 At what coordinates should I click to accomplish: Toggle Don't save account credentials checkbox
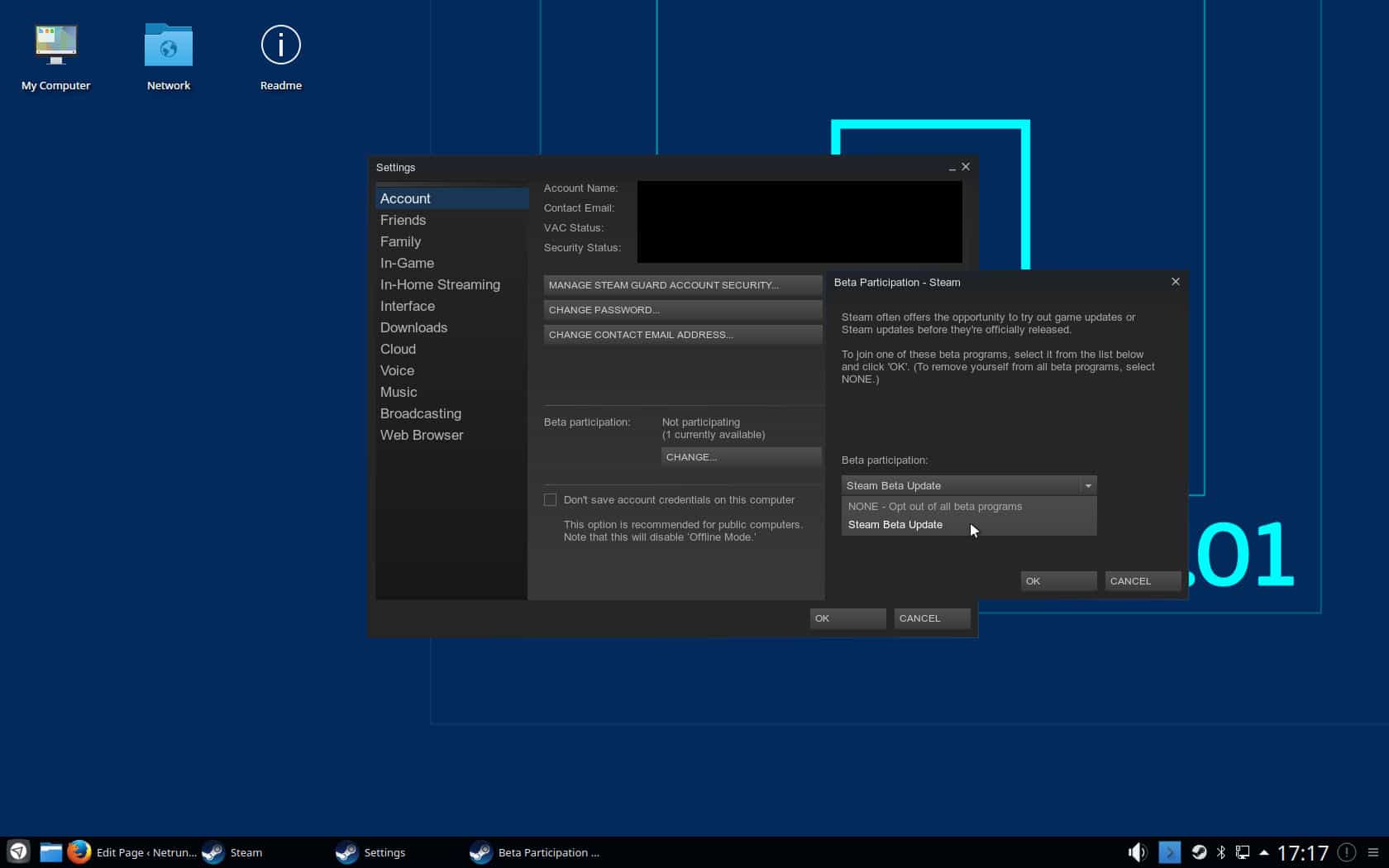tap(551, 500)
